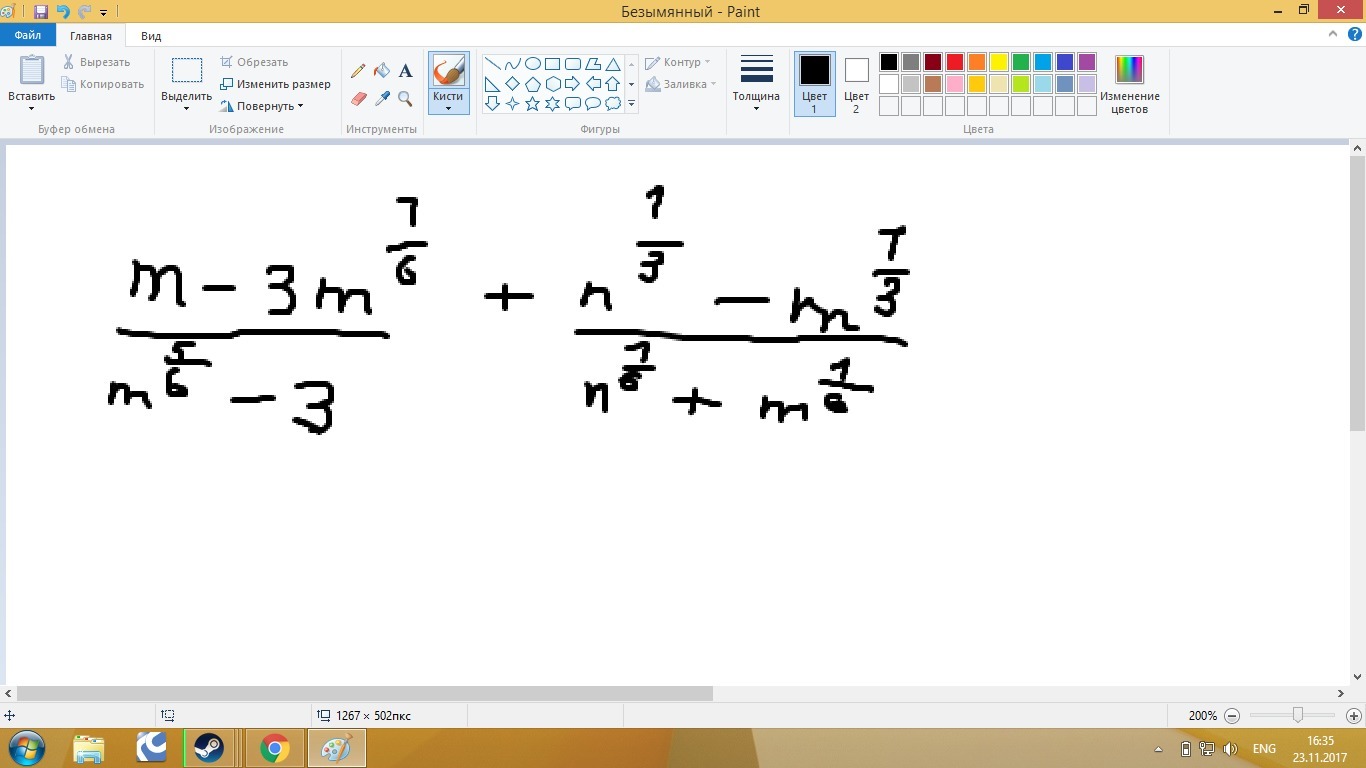Click the Вырезать cut button
Screen dimensions: 1366x768
point(96,62)
